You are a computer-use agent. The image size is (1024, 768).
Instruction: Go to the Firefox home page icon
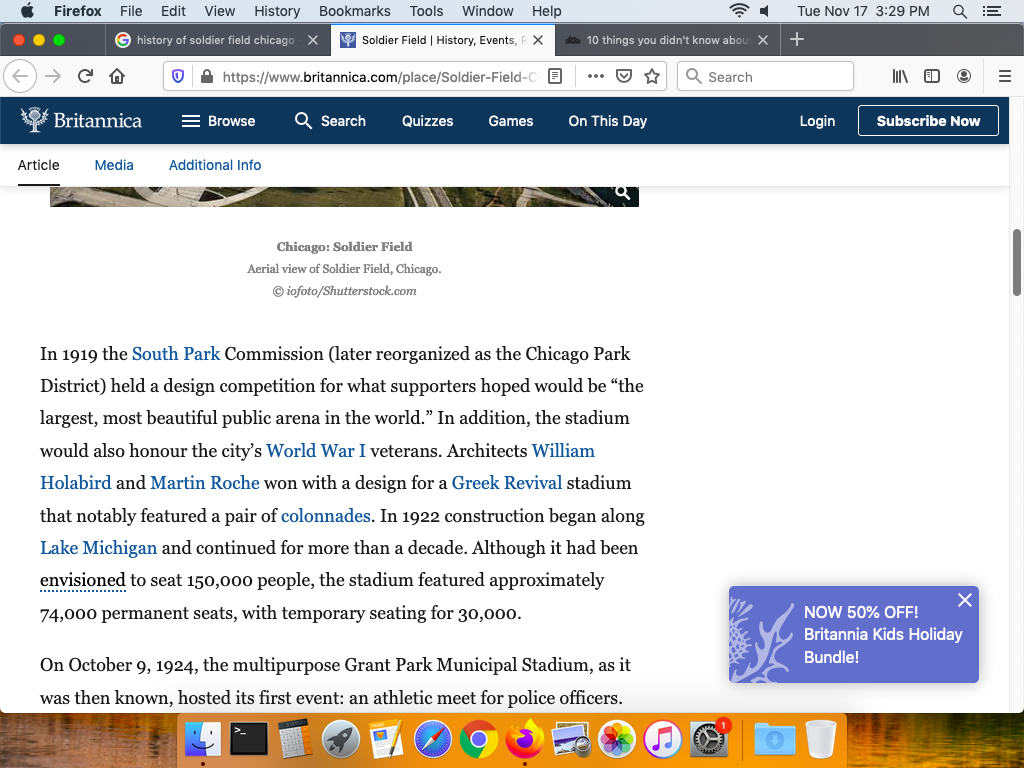117,77
